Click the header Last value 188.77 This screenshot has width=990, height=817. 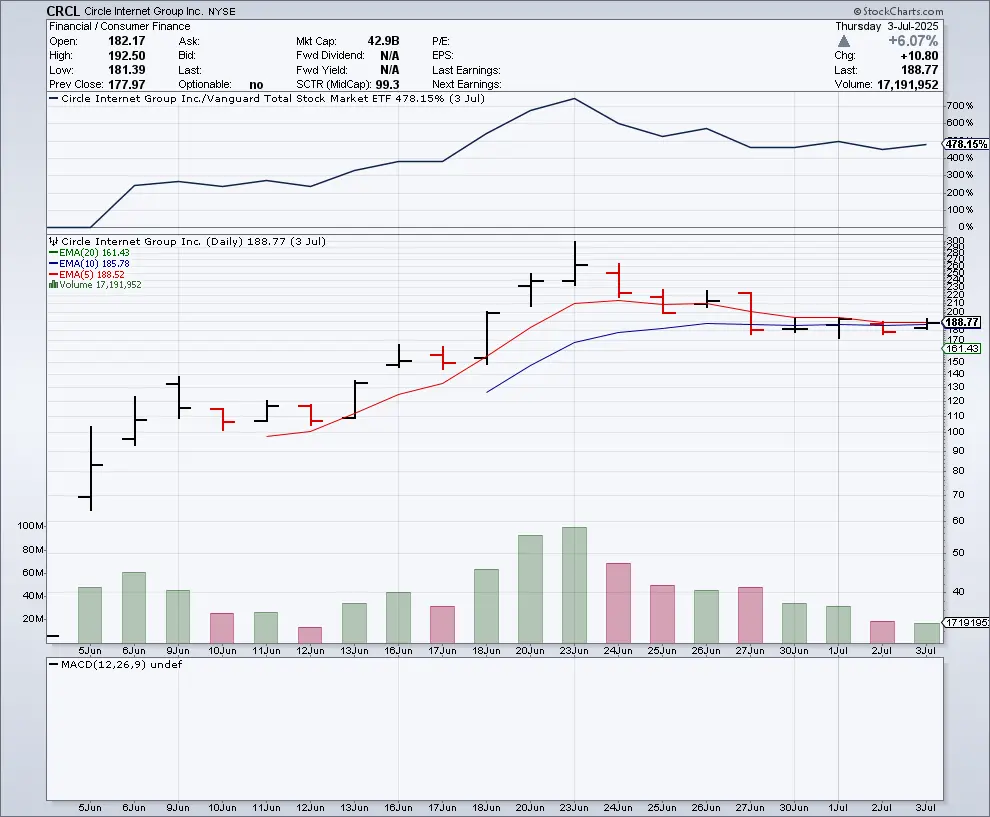920,70
